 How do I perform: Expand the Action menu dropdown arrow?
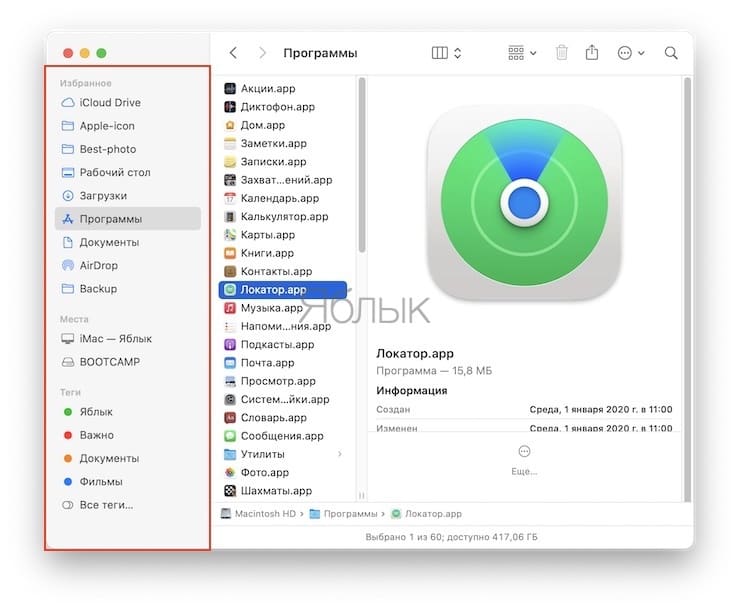(x=641, y=53)
